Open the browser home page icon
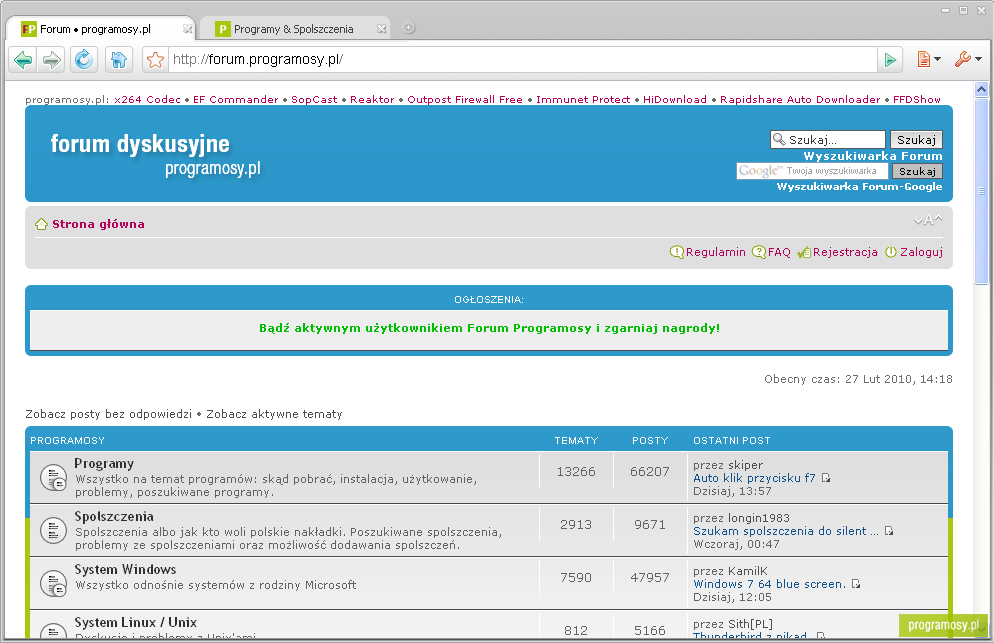The width and height of the screenshot is (994, 643). pos(119,60)
